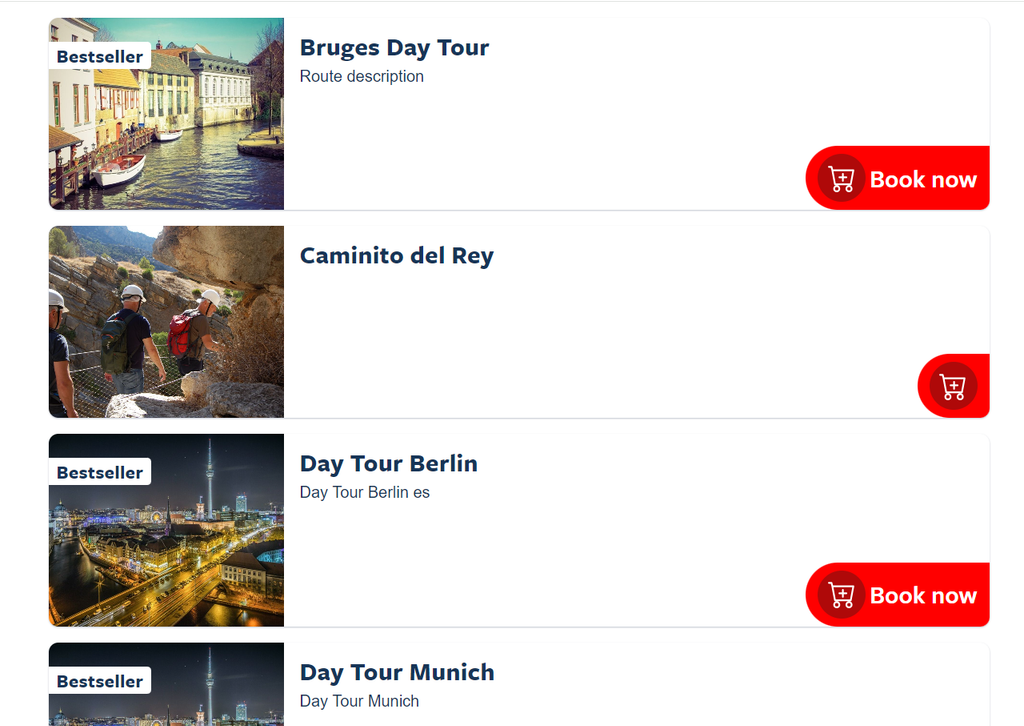Click the Day Tour Munich subtitle text
Screen dimensions: 1024x726
point(359,701)
